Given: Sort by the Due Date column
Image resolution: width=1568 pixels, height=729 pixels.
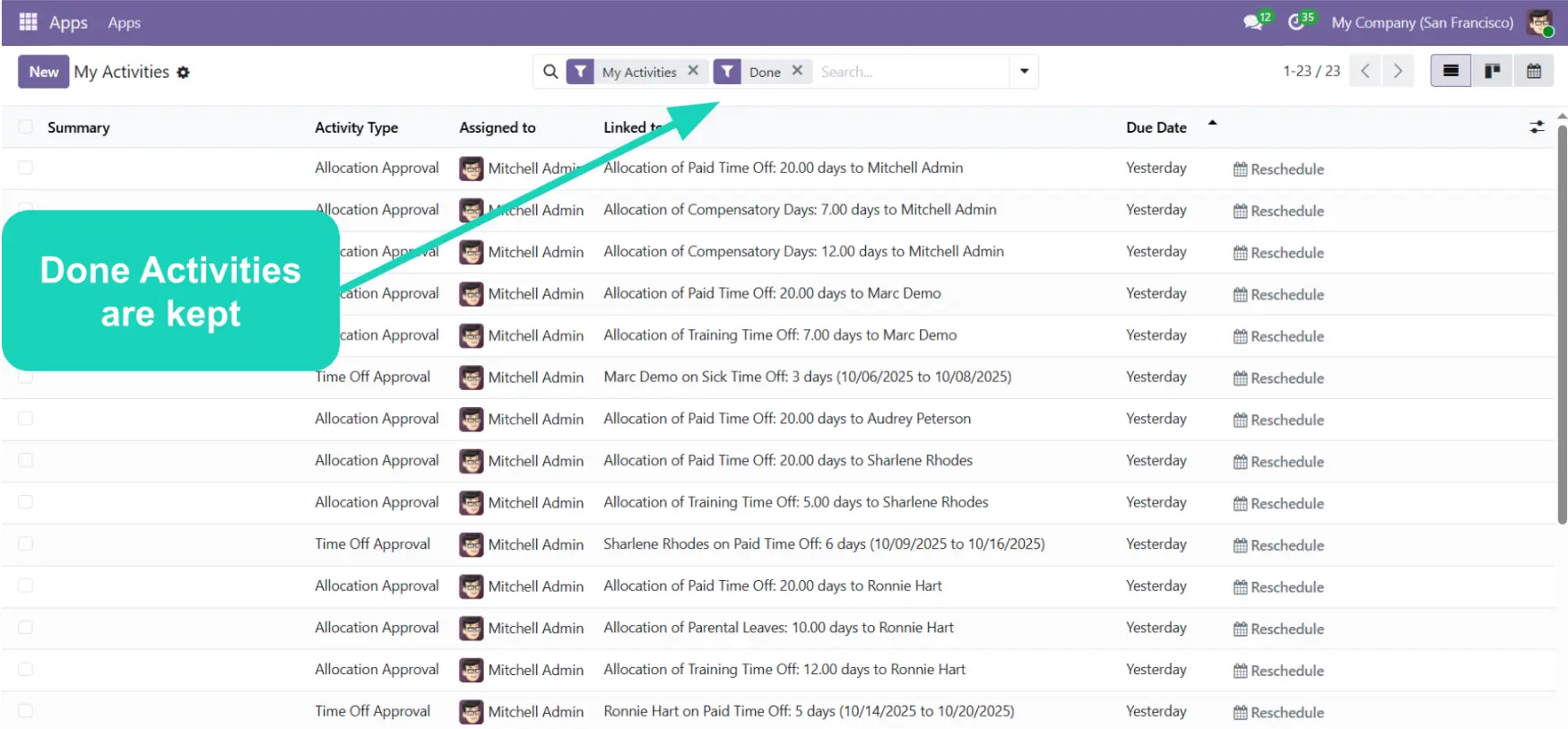Looking at the screenshot, I should tap(1156, 127).
